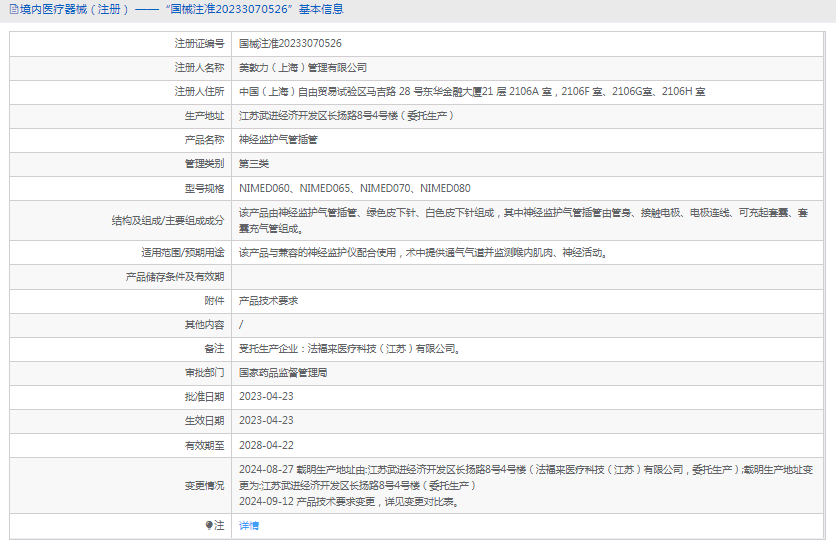Click registrant name 美敦力（上海）管理有限公司

tap(303, 68)
